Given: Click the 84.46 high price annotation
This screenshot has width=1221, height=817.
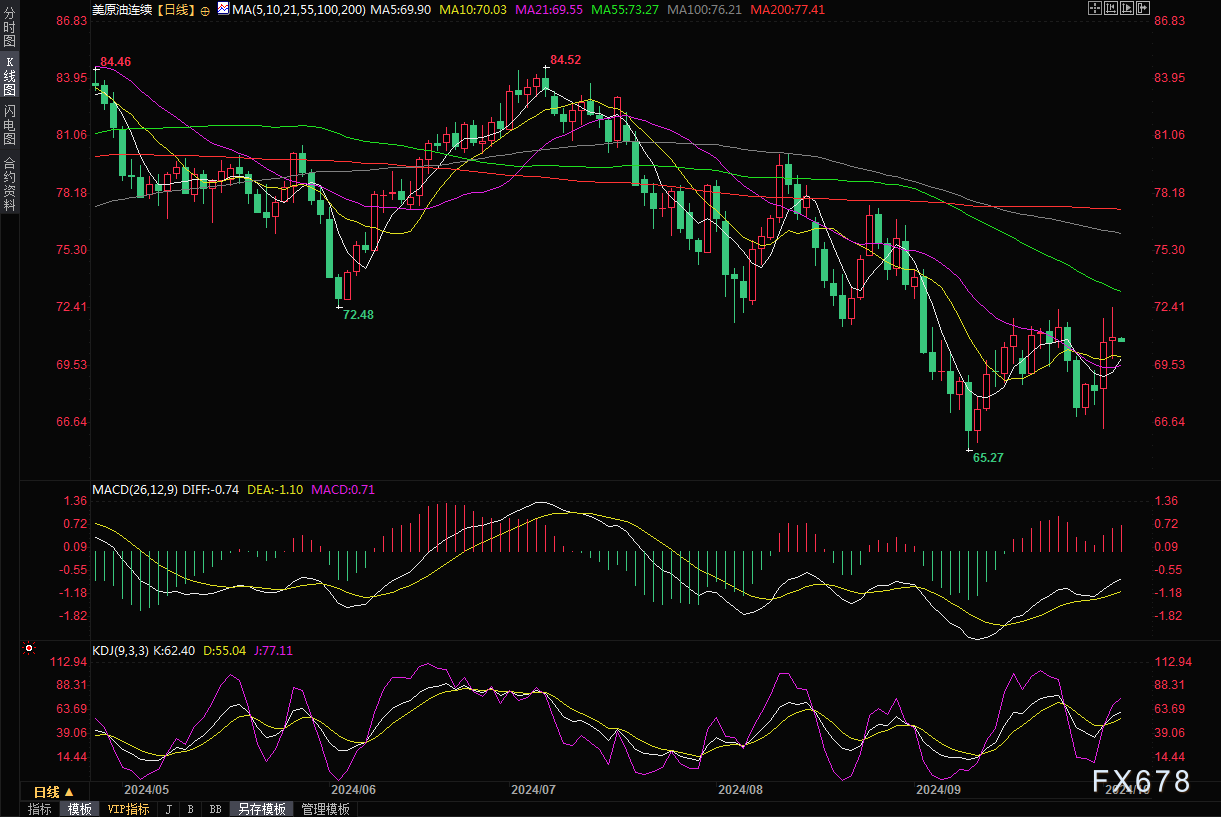Looking at the screenshot, I should (116, 62).
